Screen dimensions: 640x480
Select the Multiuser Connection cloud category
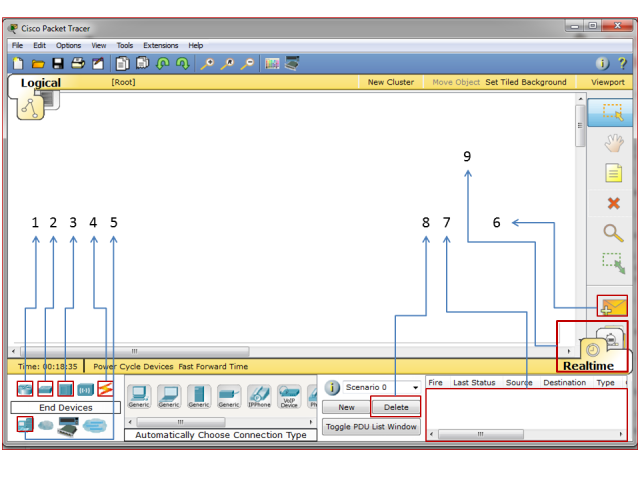point(94,426)
